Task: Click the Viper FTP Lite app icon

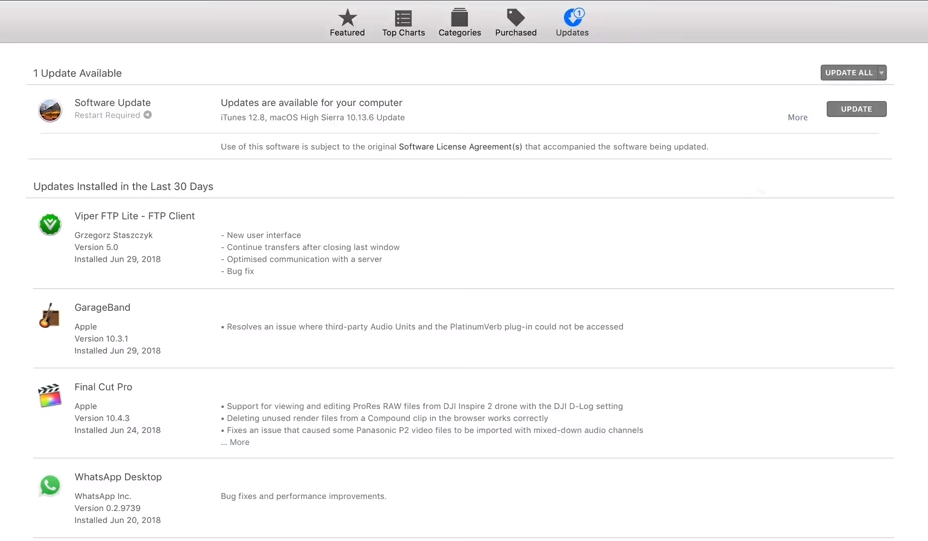Action: [x=50, y=224]
